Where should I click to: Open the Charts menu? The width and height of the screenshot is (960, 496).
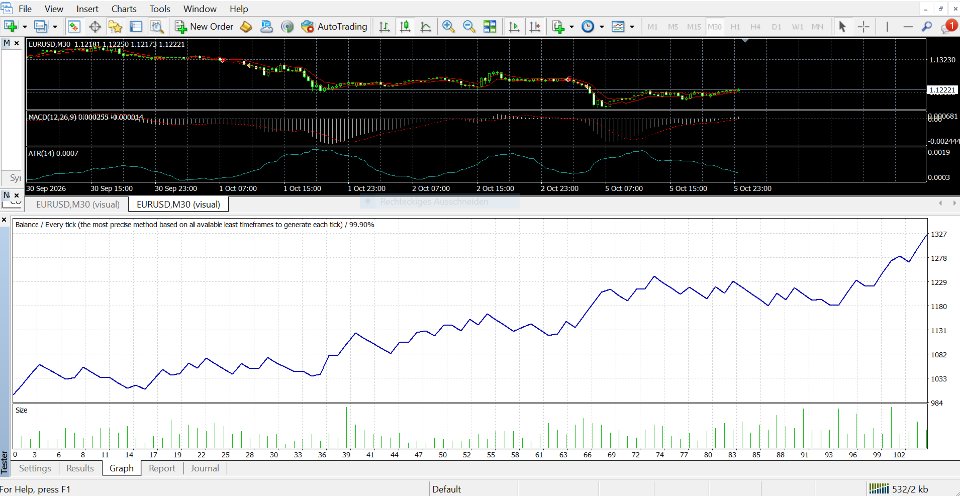point(124,9)
